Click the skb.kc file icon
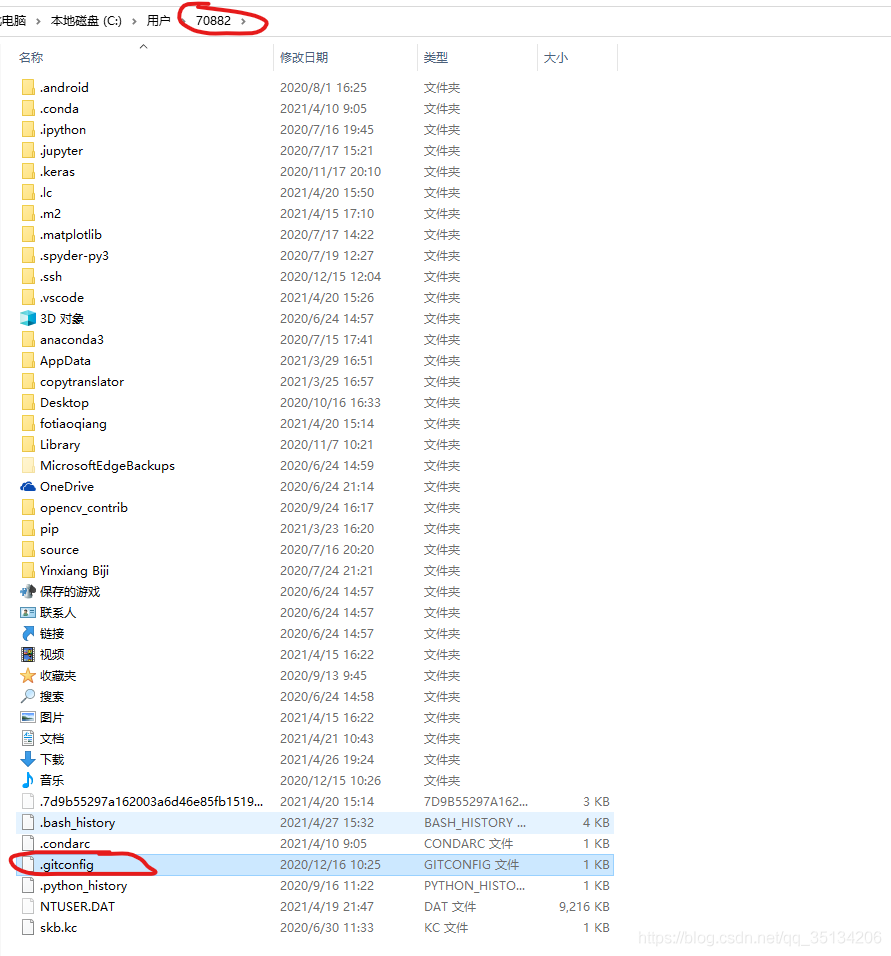This screenshot has height=956, width=891. [28, 927]
